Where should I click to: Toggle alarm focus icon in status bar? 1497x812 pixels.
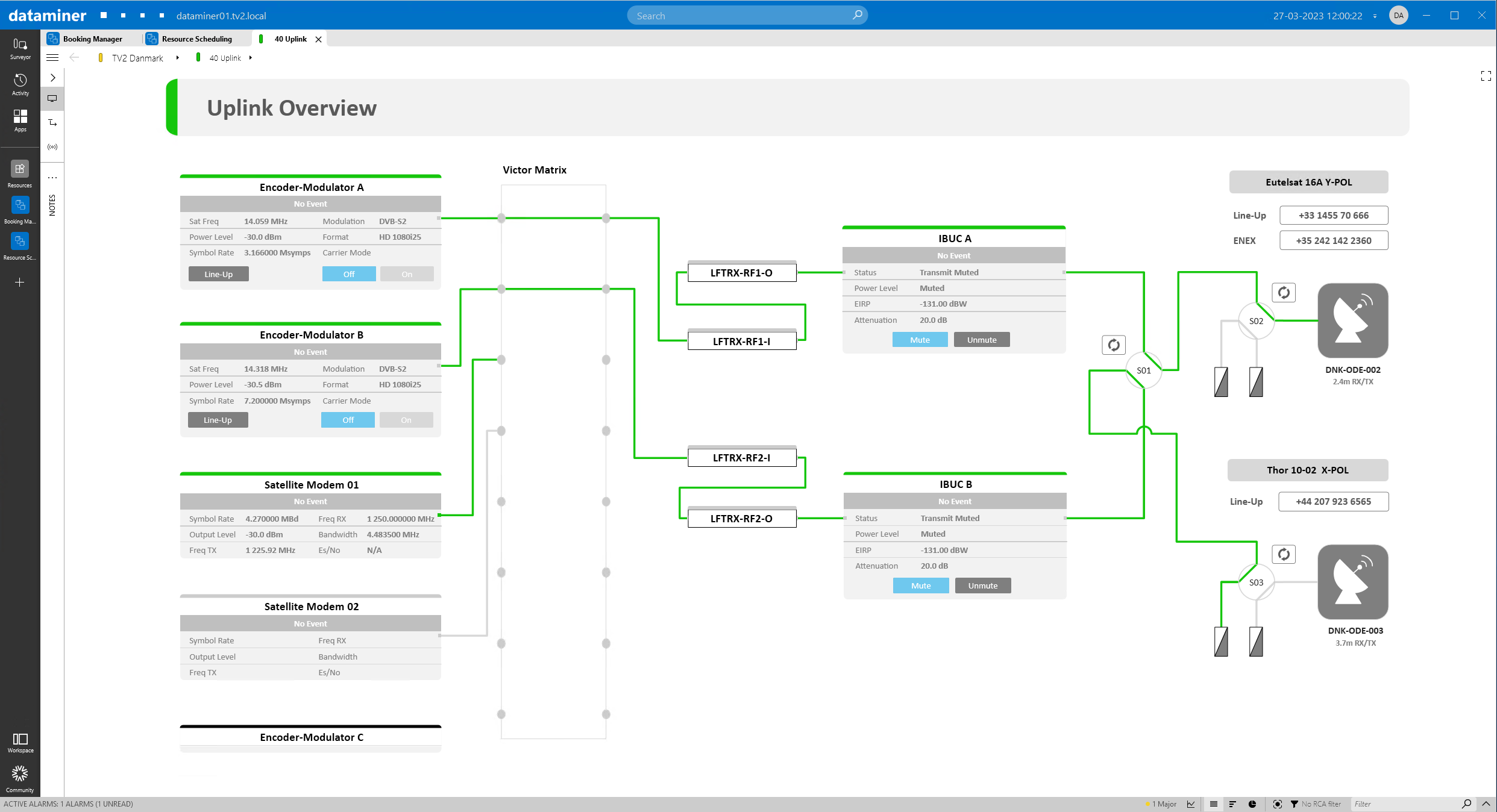(1277, 804)
